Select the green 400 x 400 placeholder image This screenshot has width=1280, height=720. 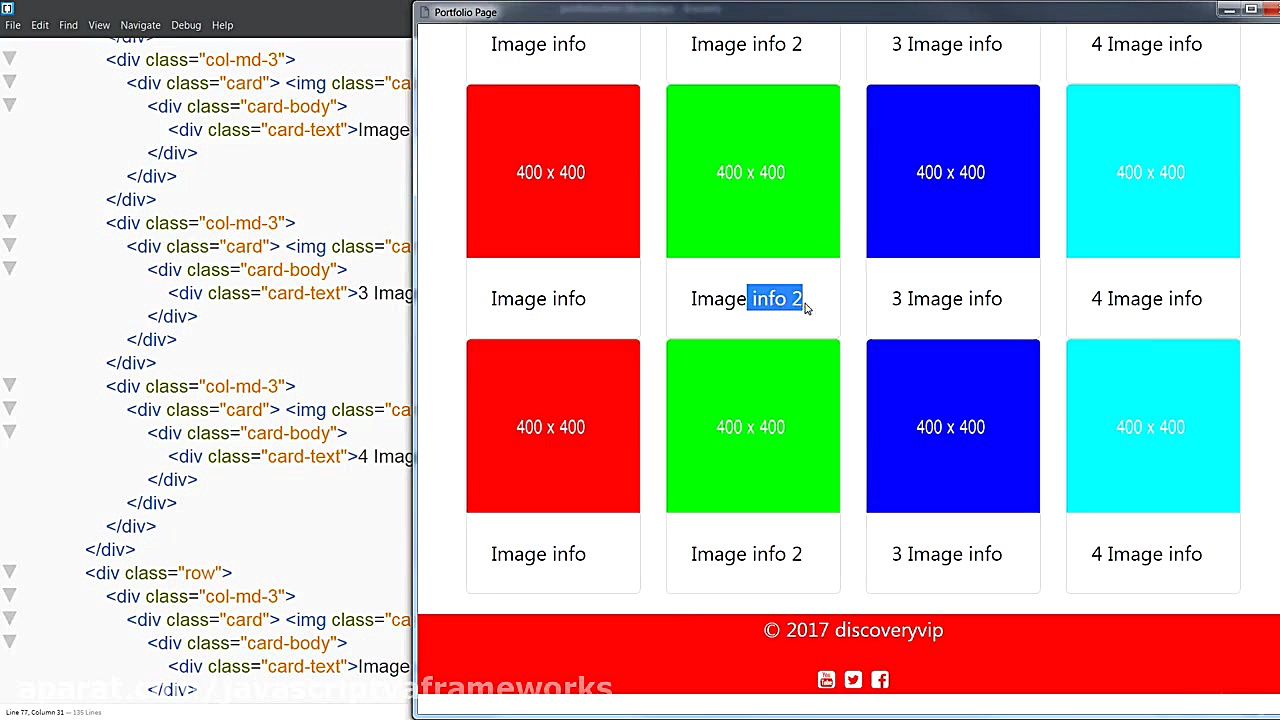[753, 171]
